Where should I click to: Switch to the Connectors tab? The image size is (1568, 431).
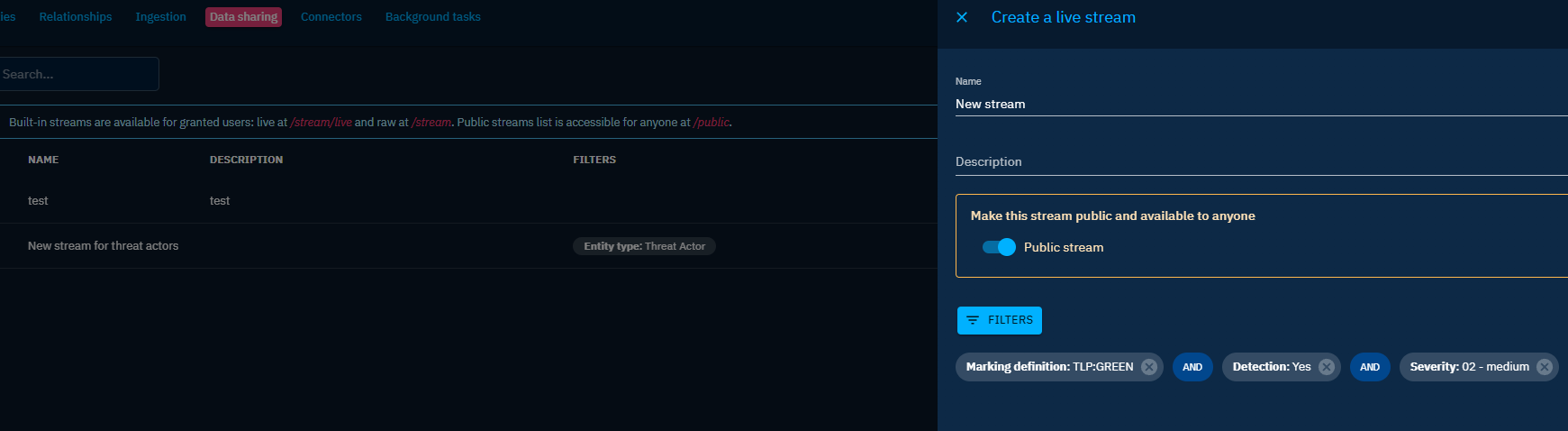click(x=331, y=17)
